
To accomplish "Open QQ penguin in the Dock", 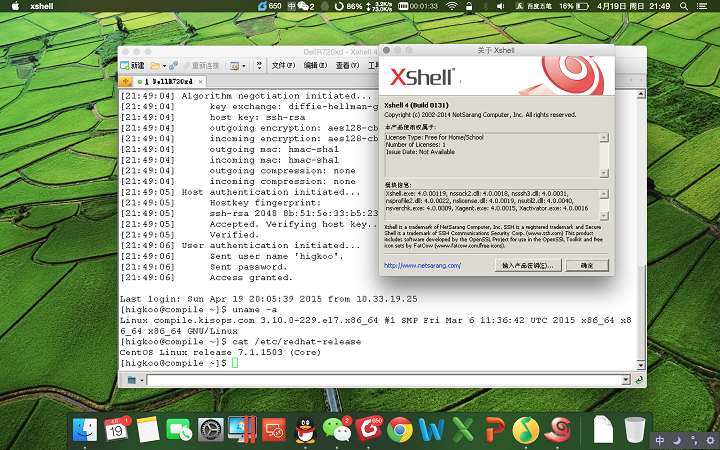I will tap(305, 430).
